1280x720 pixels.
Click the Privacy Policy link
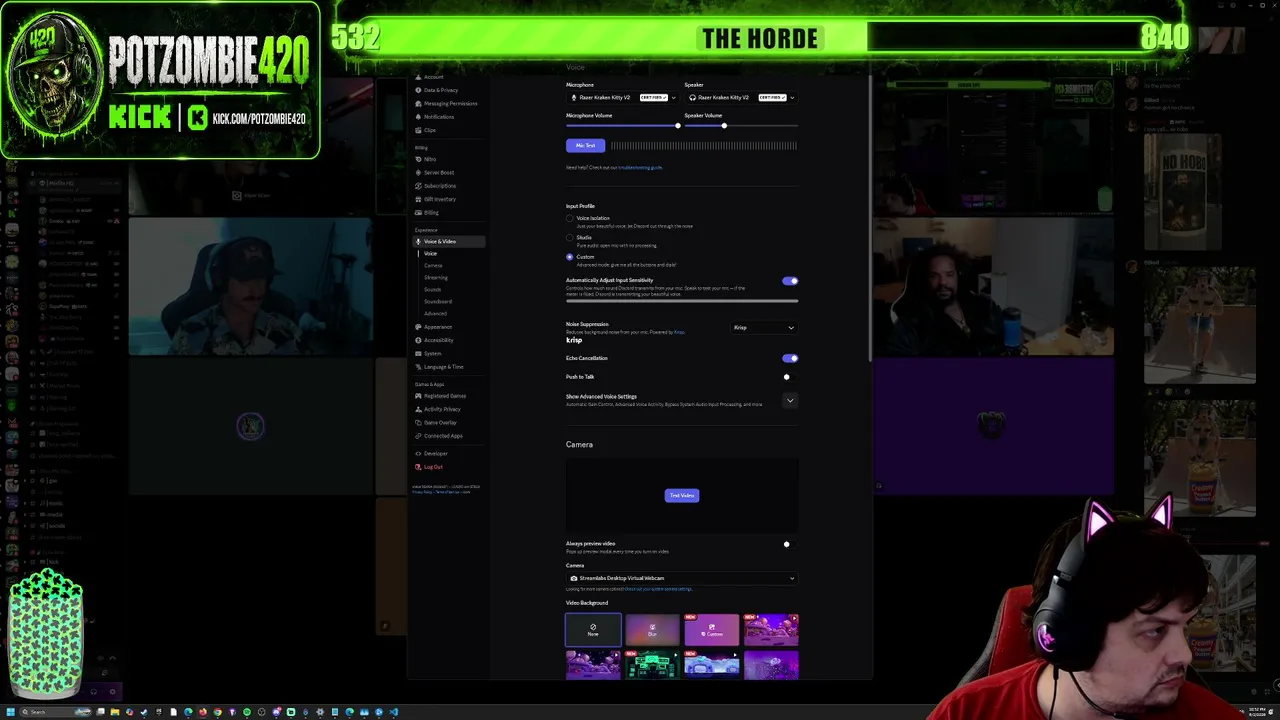point(422,492)
